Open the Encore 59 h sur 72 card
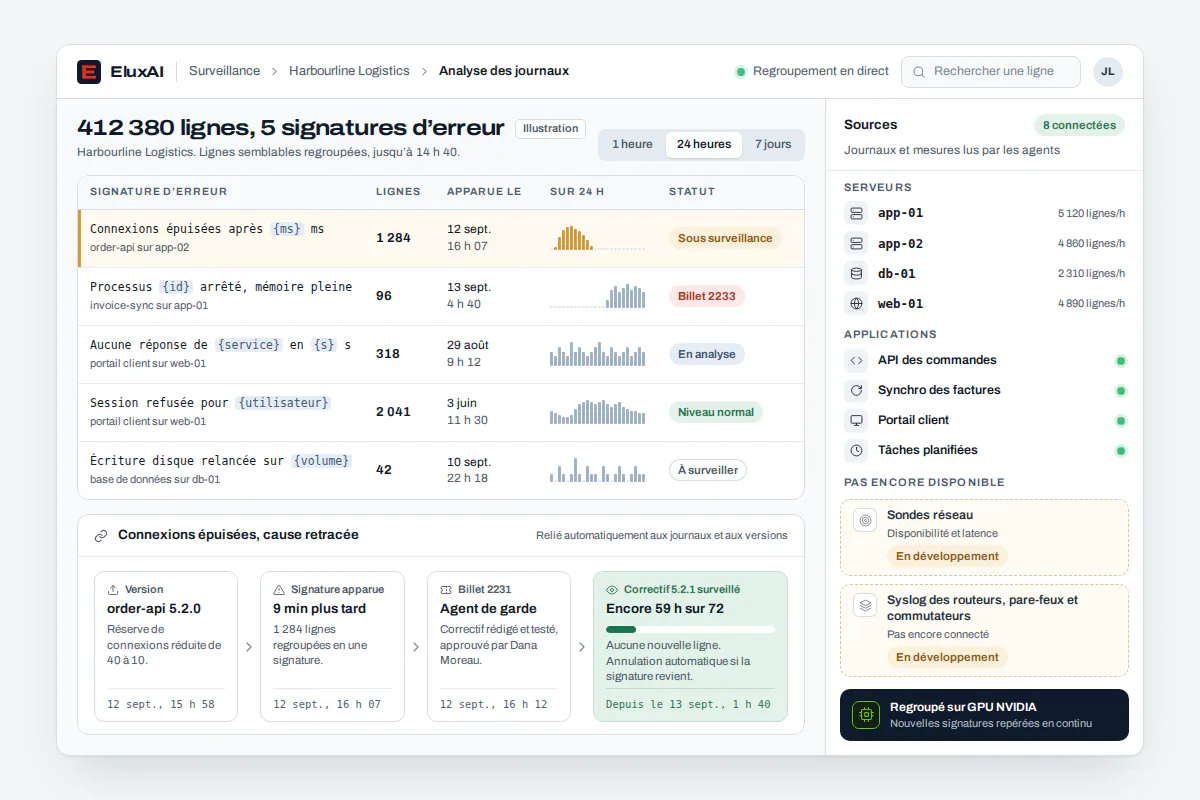 [x=690, y=647]
